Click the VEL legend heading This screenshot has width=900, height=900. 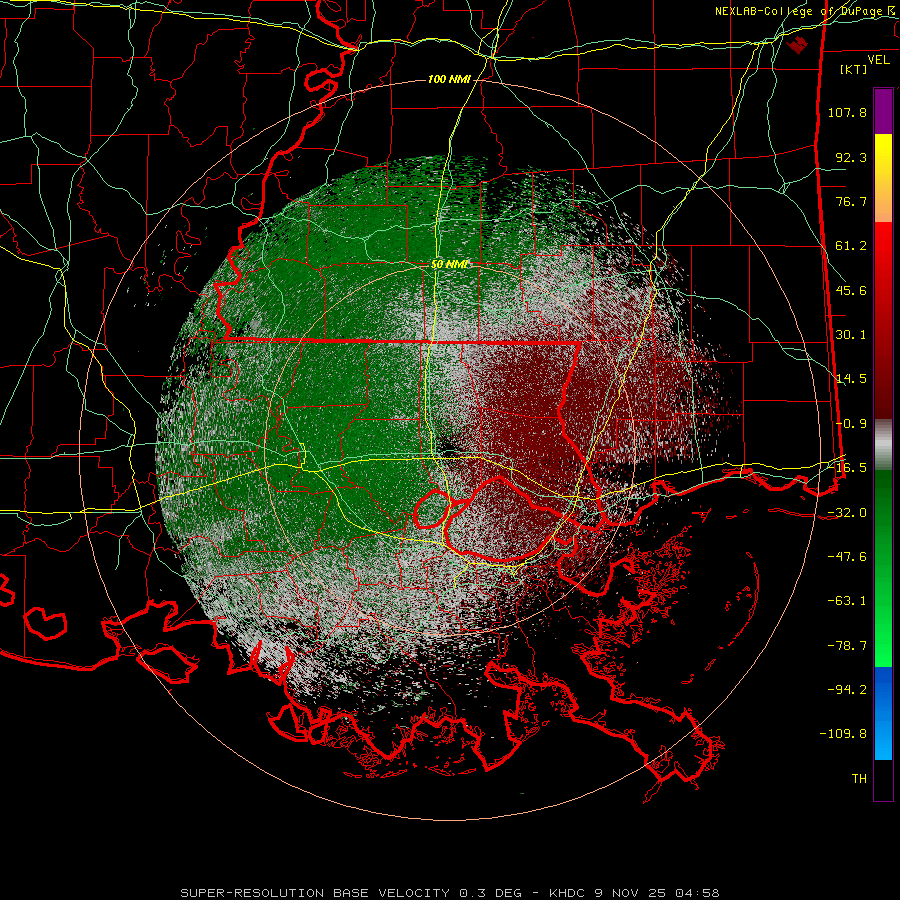click(x=878, y=60)
